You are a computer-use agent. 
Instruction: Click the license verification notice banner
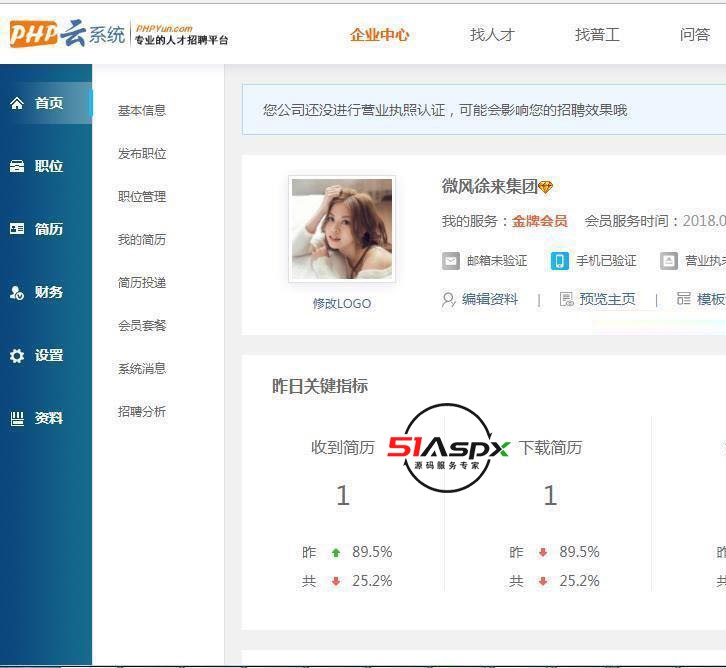click(484, 110)
